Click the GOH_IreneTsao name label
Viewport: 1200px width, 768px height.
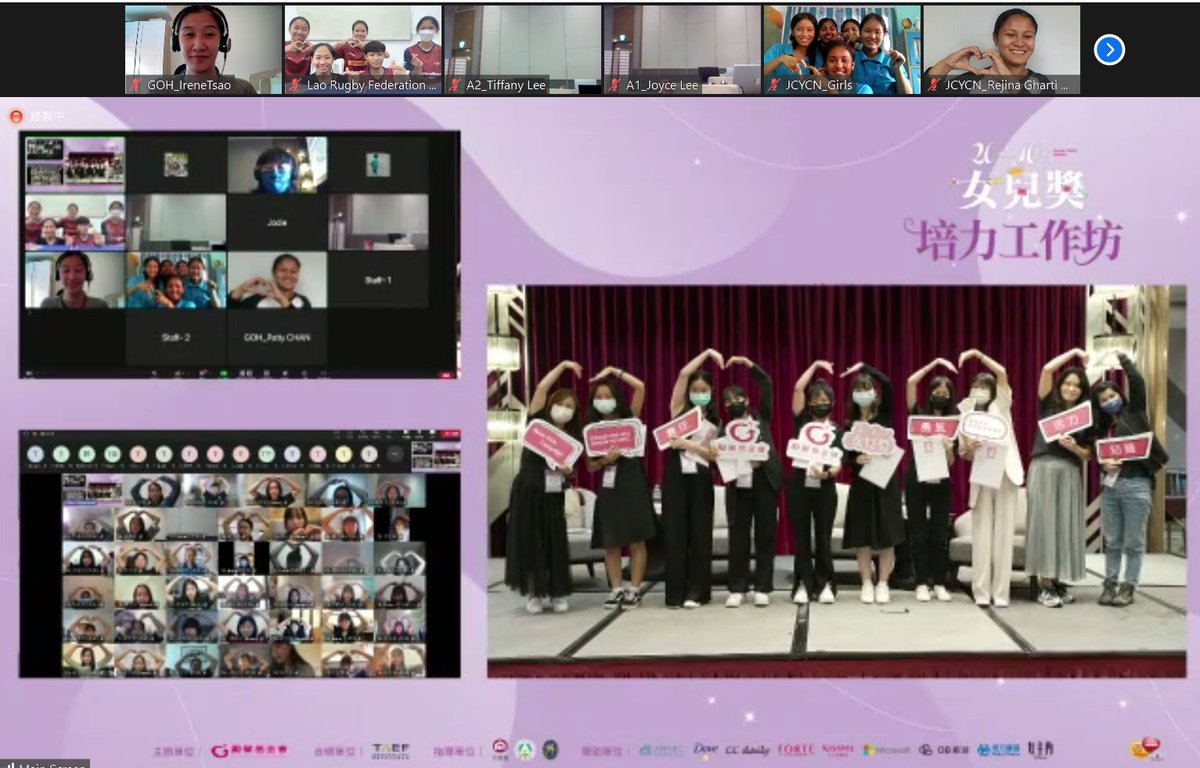point(189,85)
